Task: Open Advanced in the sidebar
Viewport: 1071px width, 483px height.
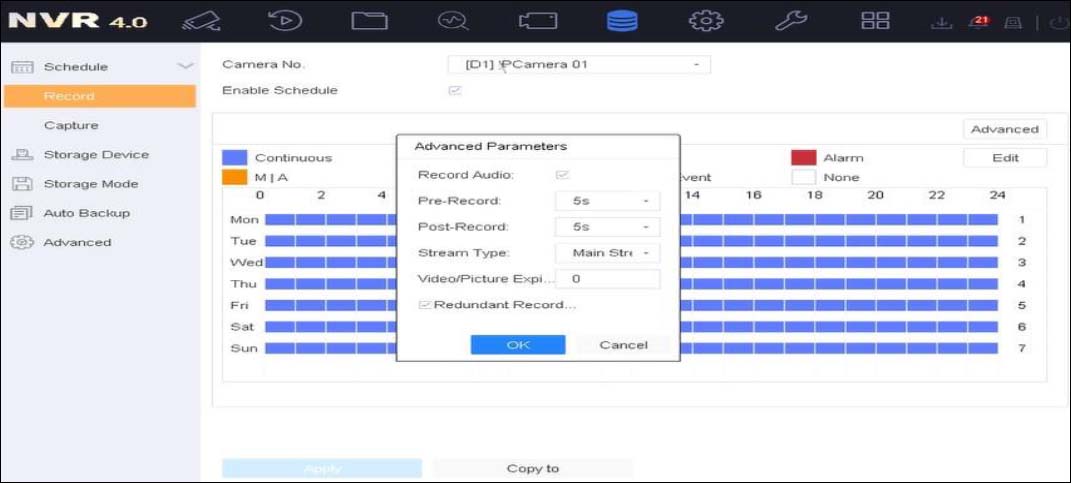Action: [x=77, y=243]
